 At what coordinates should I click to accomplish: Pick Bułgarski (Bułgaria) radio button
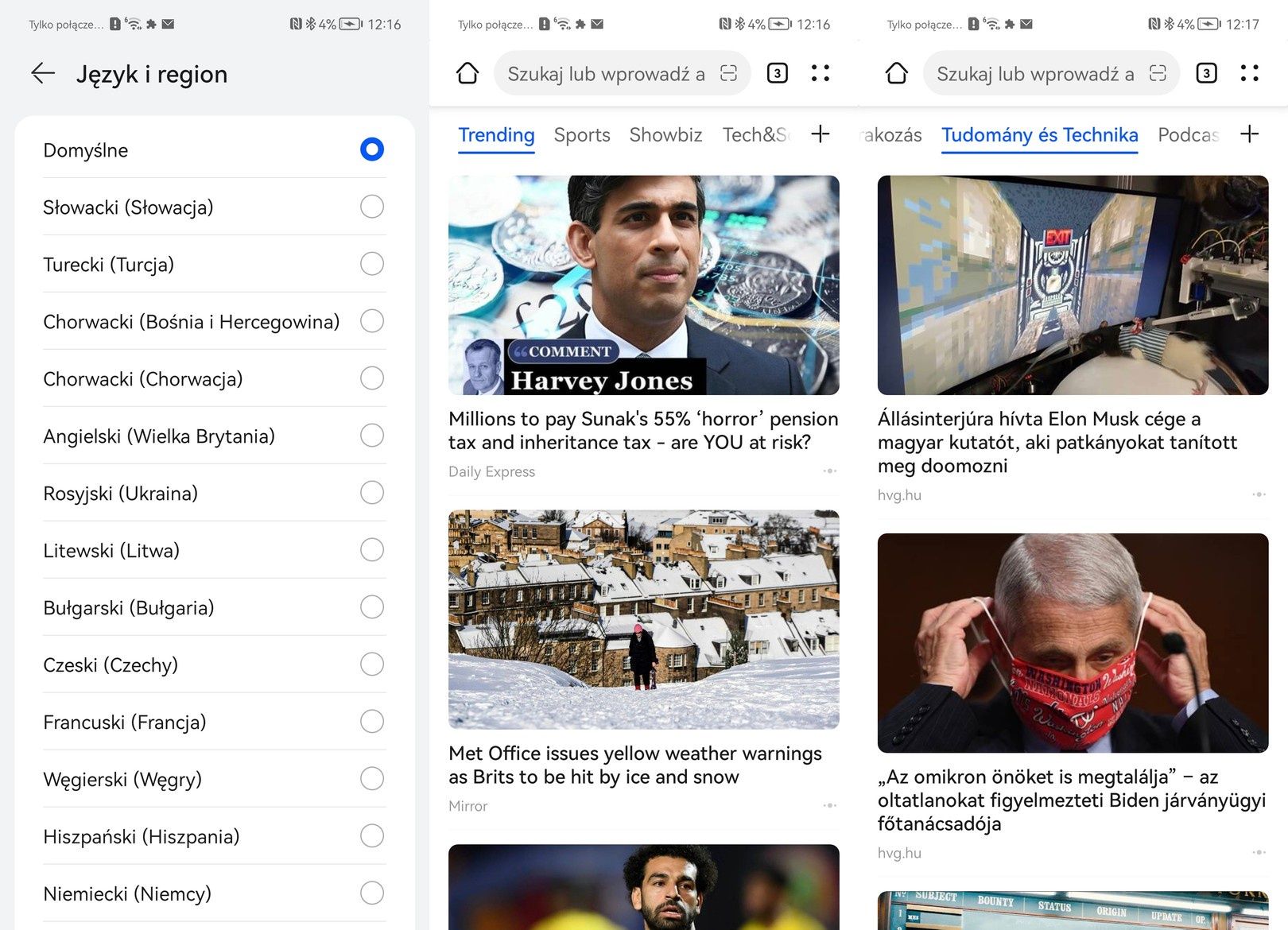click(372, 607)
